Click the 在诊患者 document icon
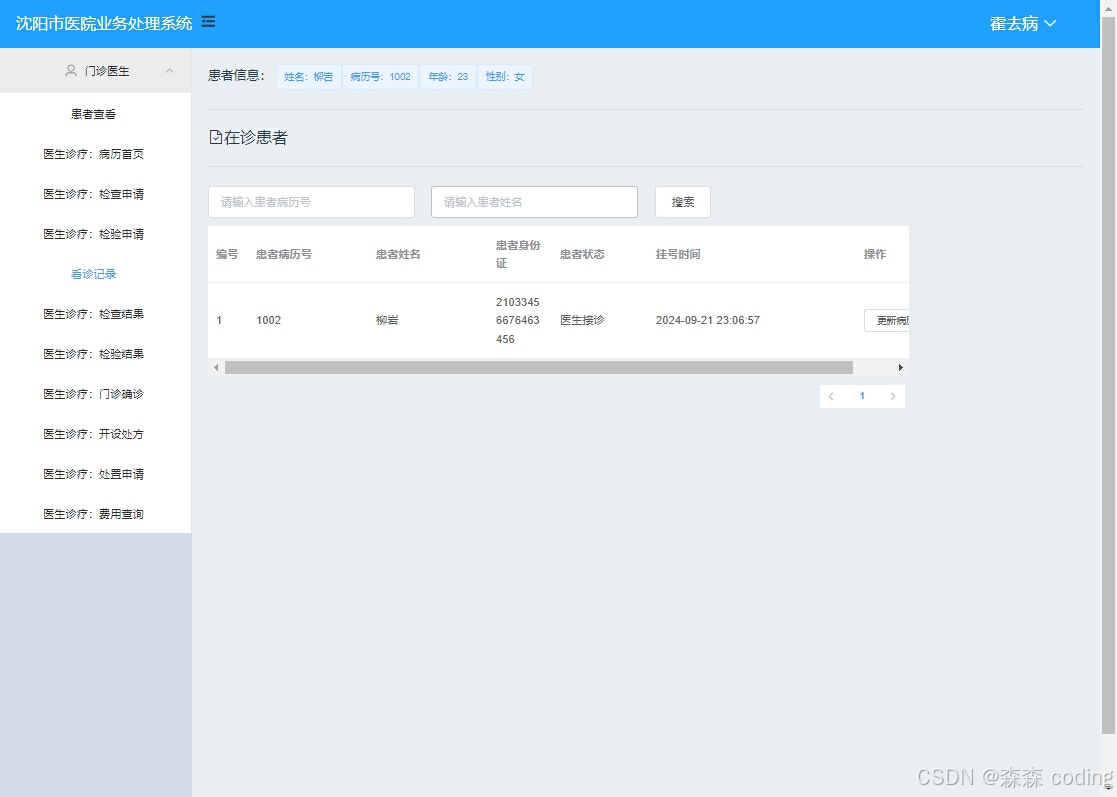 point(215,137)
